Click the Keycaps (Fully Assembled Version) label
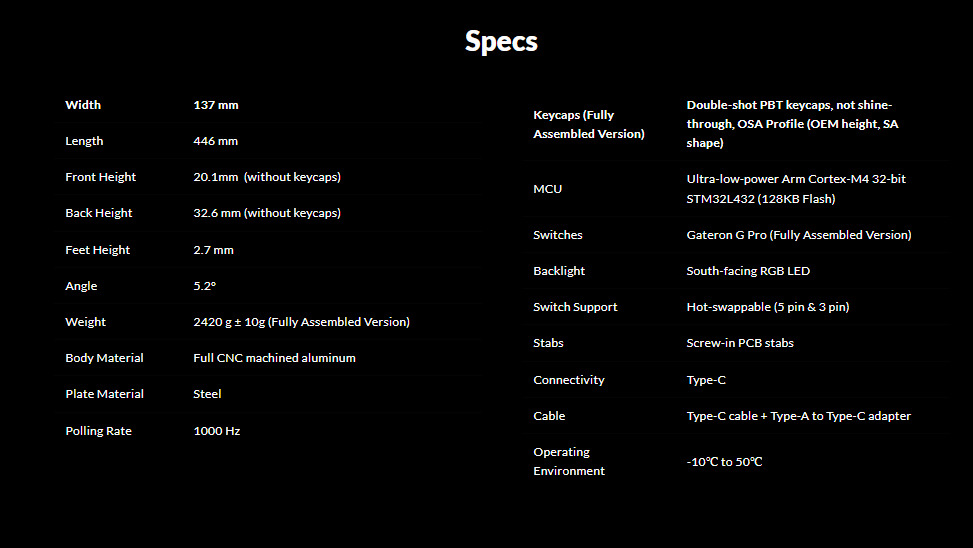Viewport: 973px width, 548px height. point(588,124)
